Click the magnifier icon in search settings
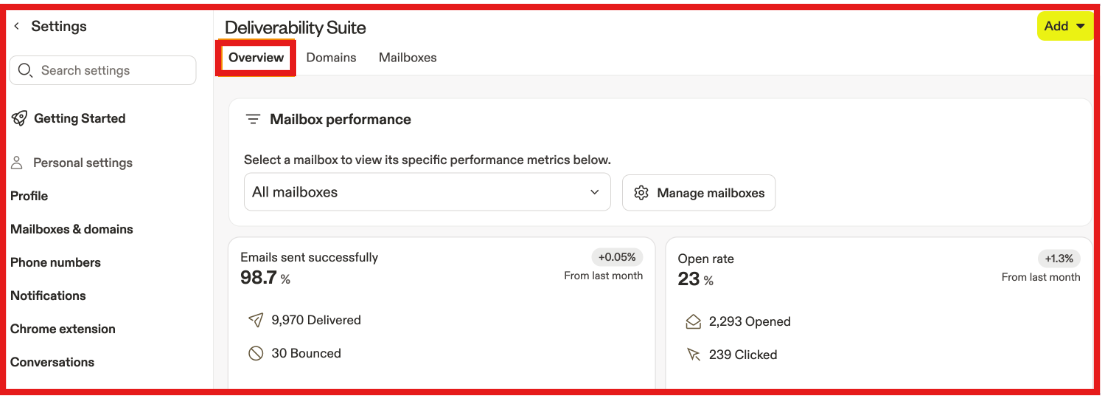 coord(25,70)
